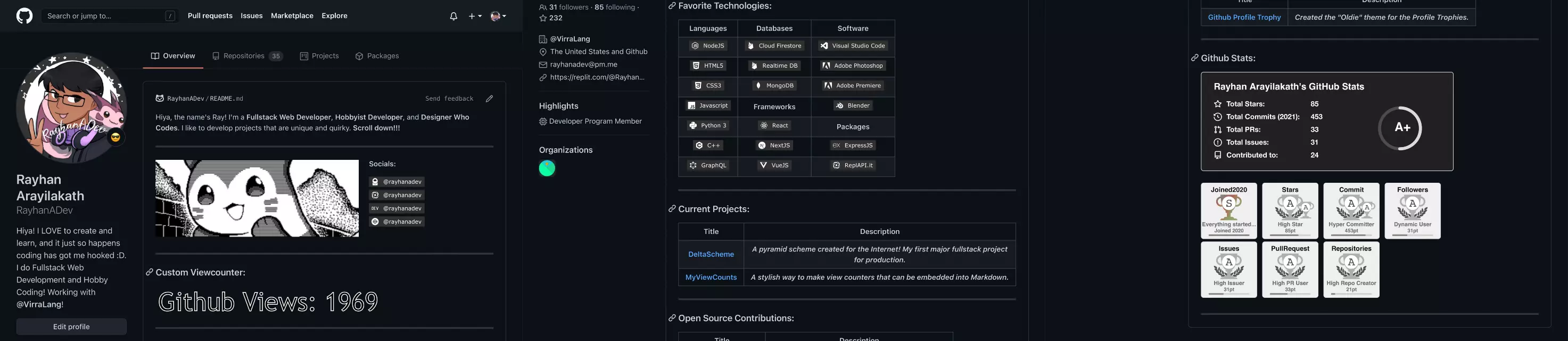Edit README with pencil icon
Screen dimensions: 1568x341
click(x=489, y=99)
